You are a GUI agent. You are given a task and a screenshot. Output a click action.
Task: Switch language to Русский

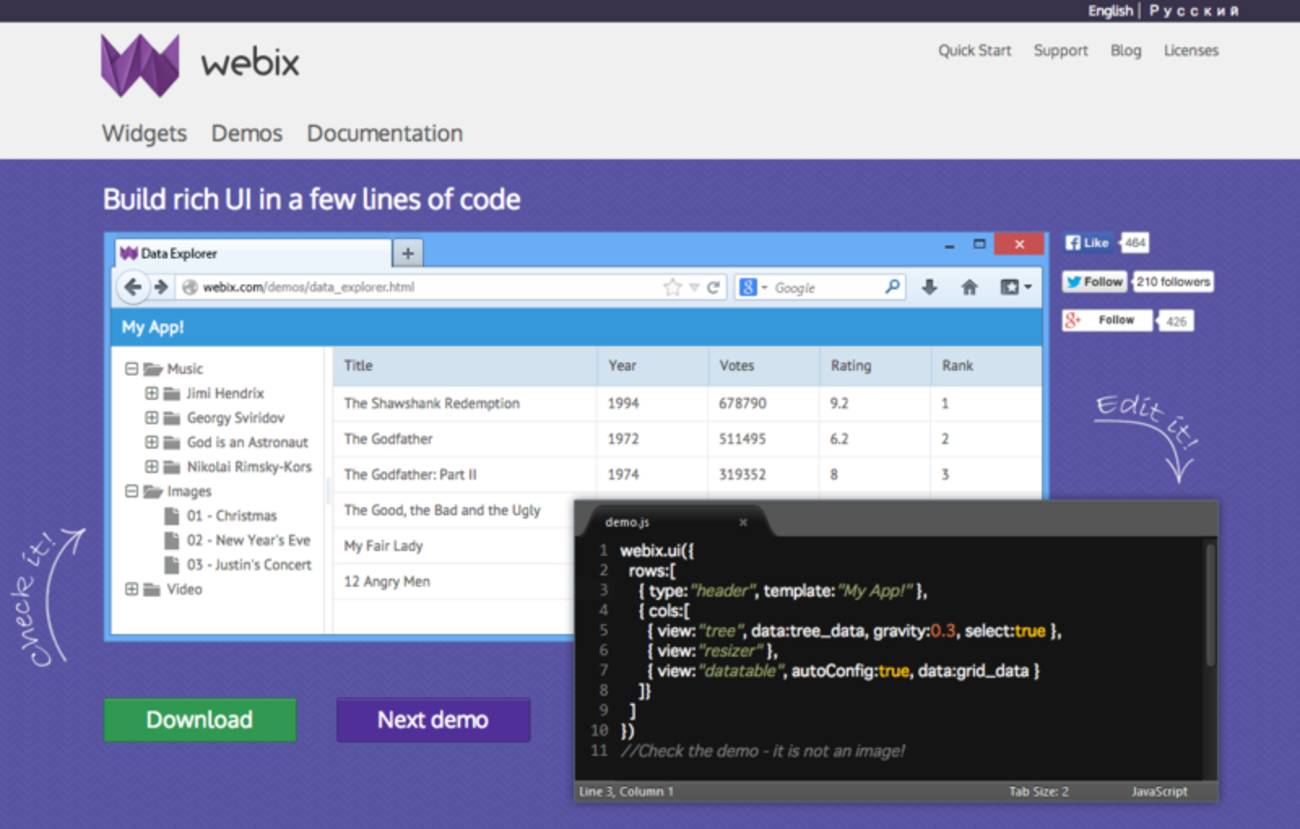[1193, 11]
